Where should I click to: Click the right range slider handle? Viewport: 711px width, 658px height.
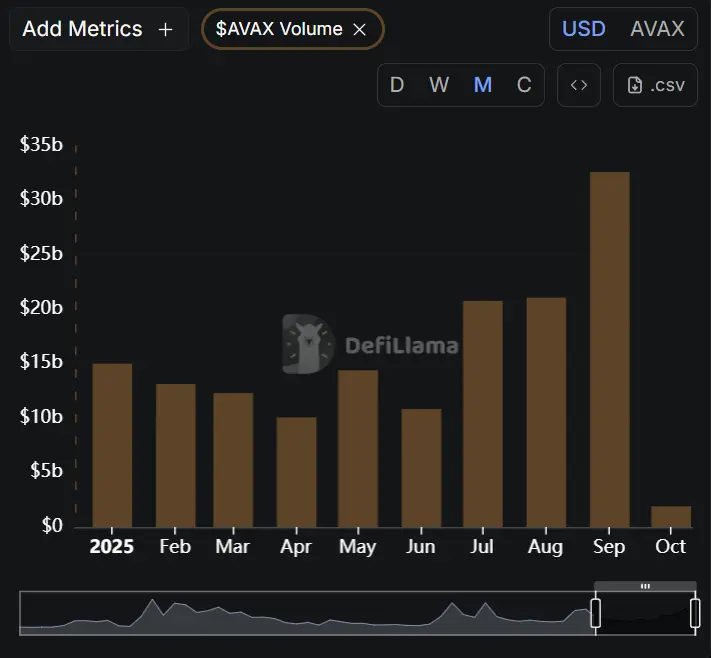pos(695,613)
